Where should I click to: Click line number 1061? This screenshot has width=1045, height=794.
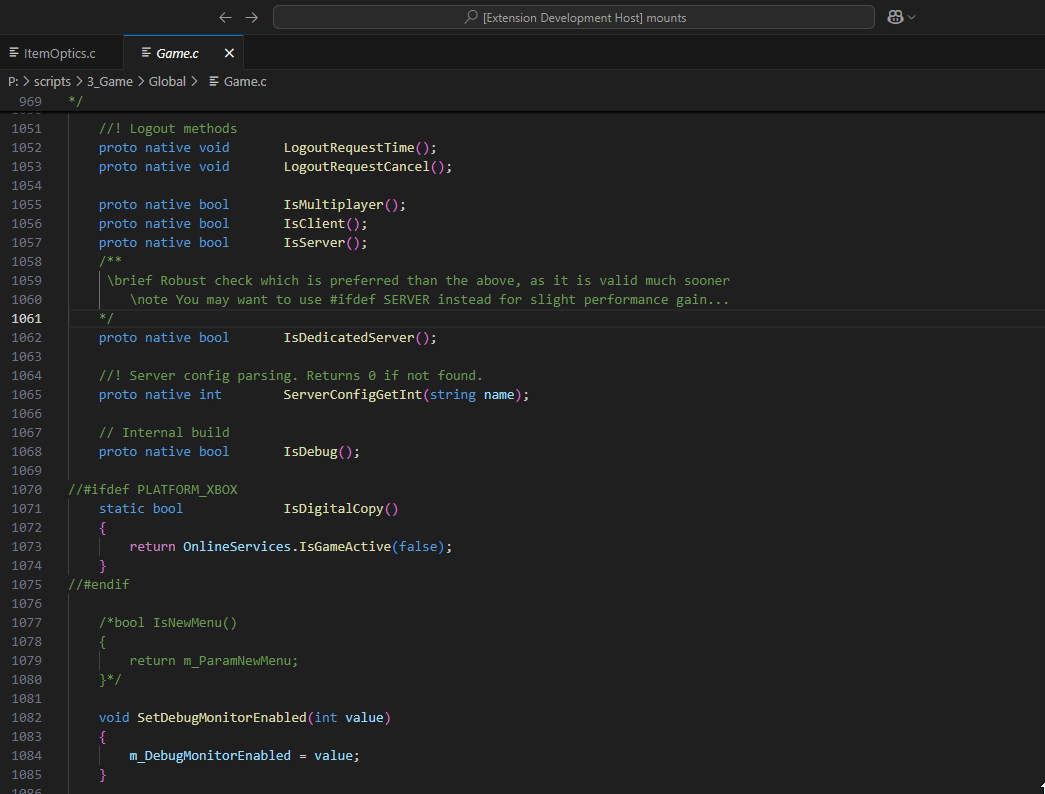[x=27, y=319]
